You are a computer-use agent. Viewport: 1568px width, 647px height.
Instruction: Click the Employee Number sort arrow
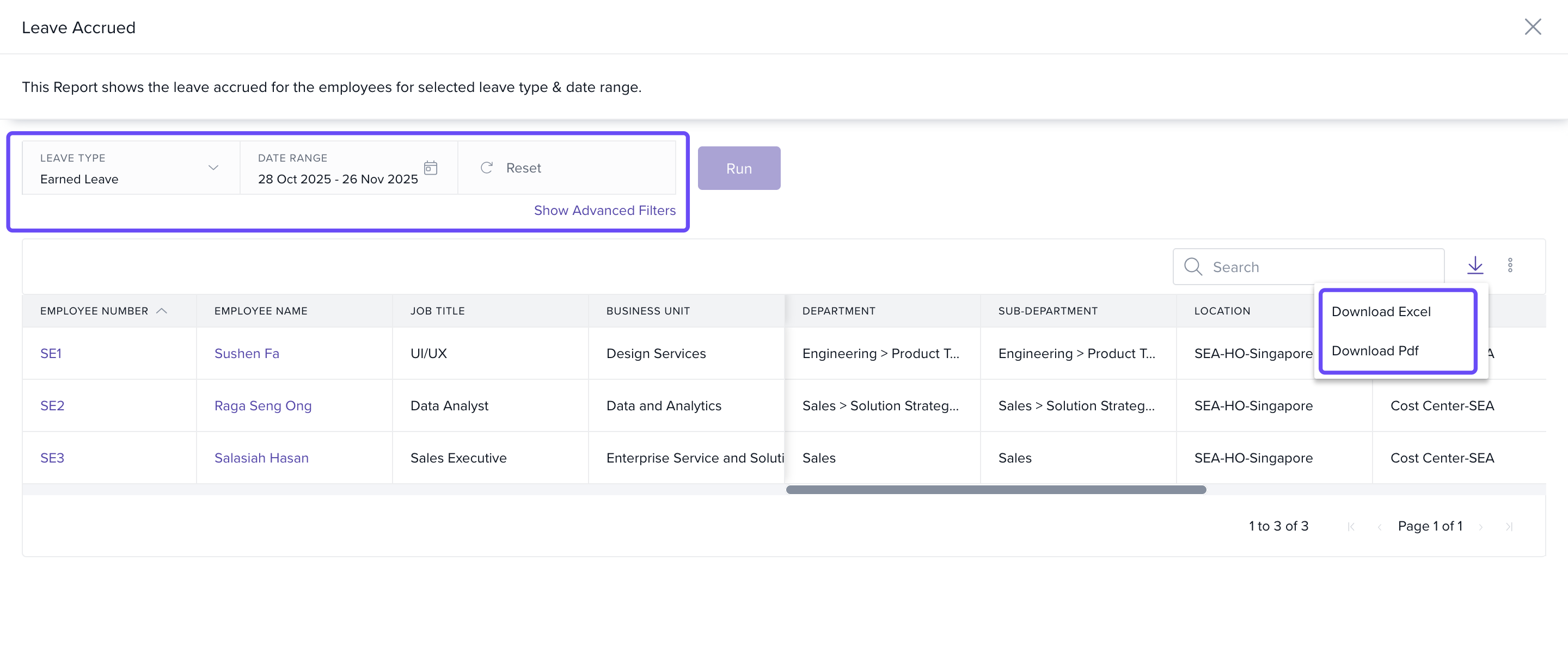pyautogui.click(x=161, y=311)
